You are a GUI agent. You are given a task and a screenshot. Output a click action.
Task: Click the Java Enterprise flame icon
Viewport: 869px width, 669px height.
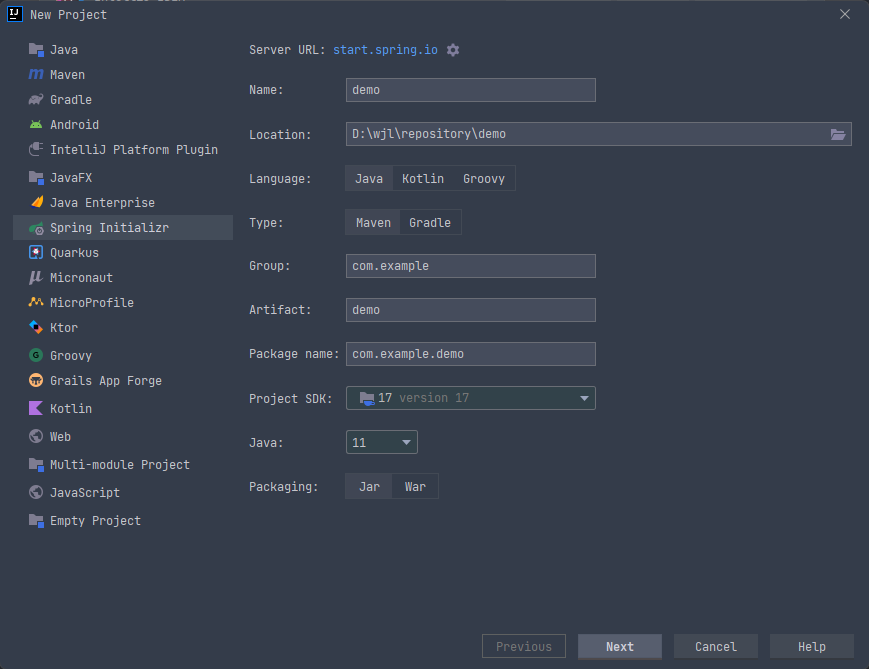[36, 202]
